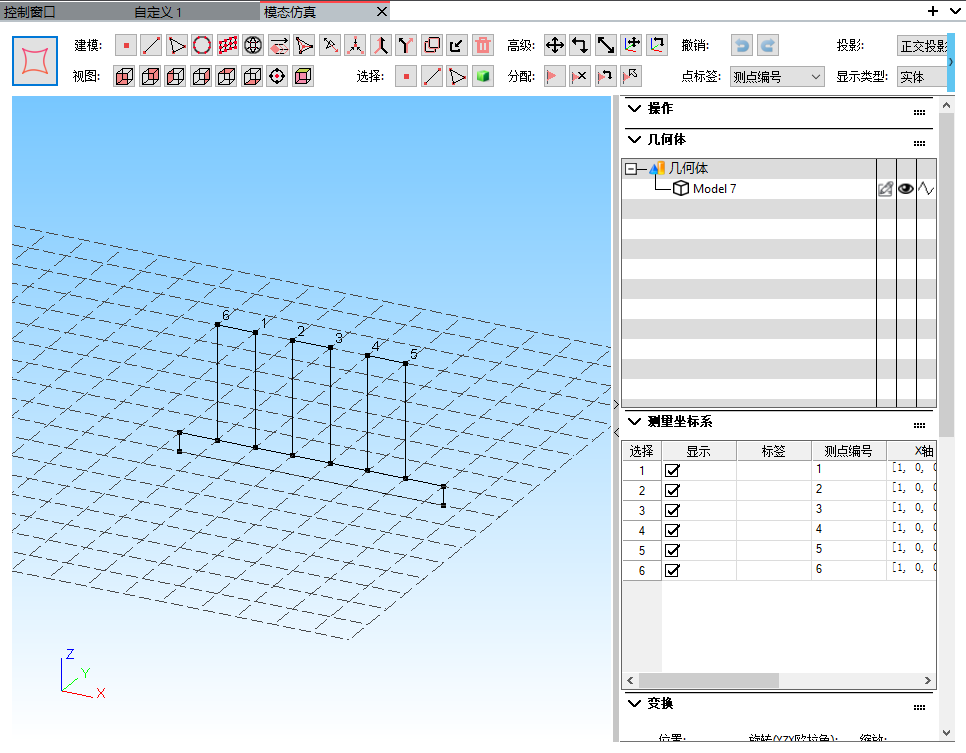
Task: Switch to the yellow-top shaded cube view
Action: tap(303, 76)
